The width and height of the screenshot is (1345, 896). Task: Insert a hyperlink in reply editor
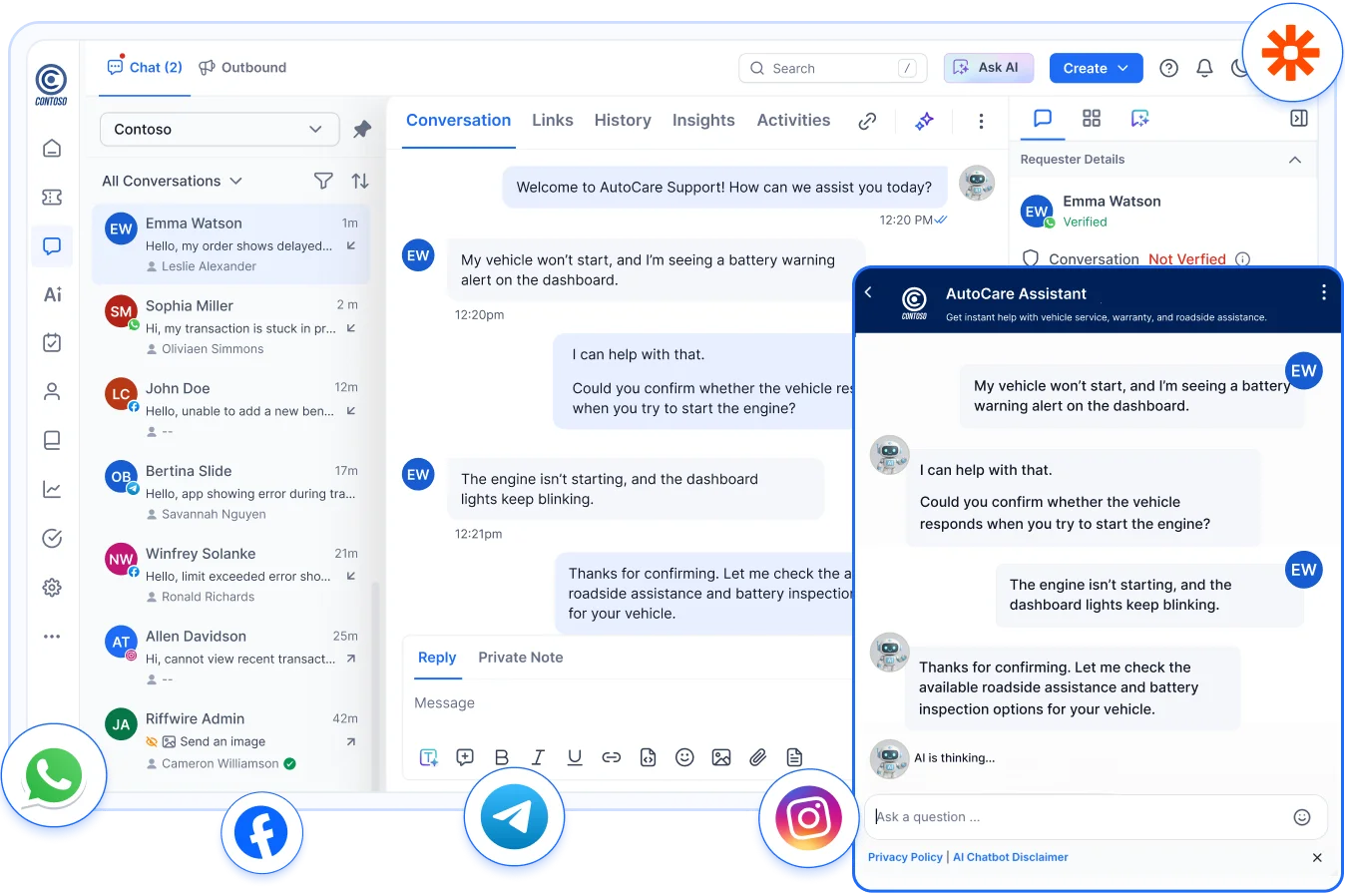pos(612,757)
